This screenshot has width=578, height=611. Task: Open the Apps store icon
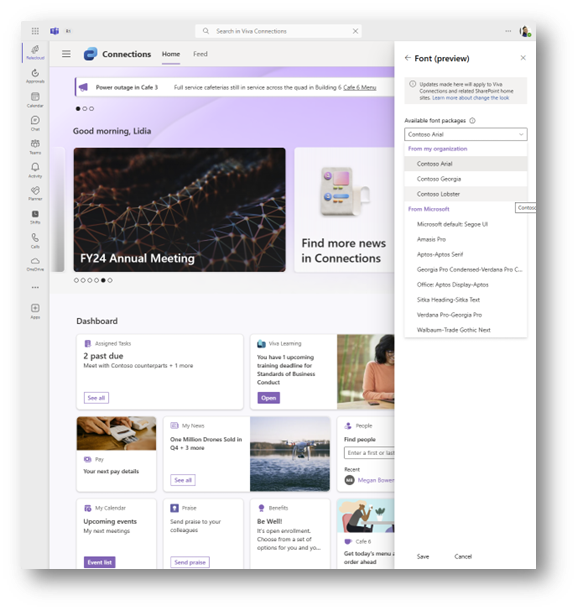click(35, 311)
